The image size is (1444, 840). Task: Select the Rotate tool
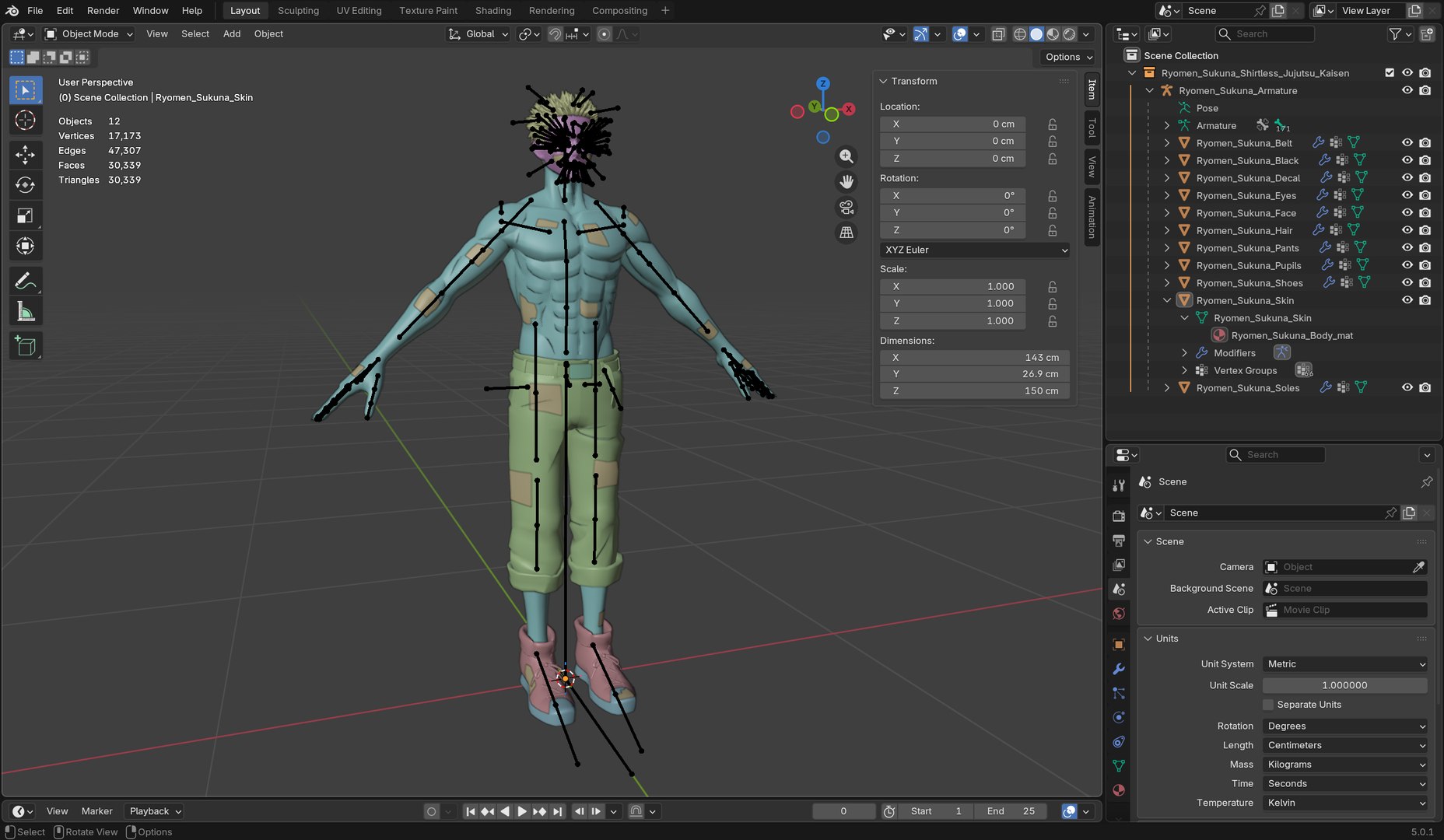pyautogui.click(x=26, y=185)
